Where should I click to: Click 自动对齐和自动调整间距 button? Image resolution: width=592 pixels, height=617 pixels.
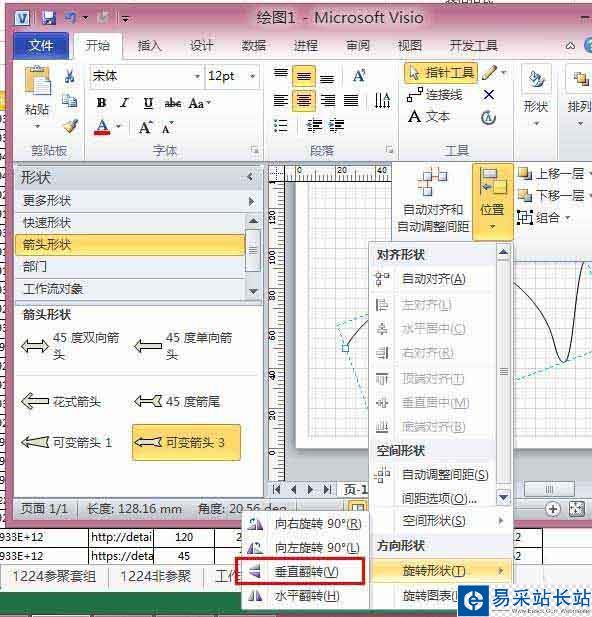(x=433, y=200)
